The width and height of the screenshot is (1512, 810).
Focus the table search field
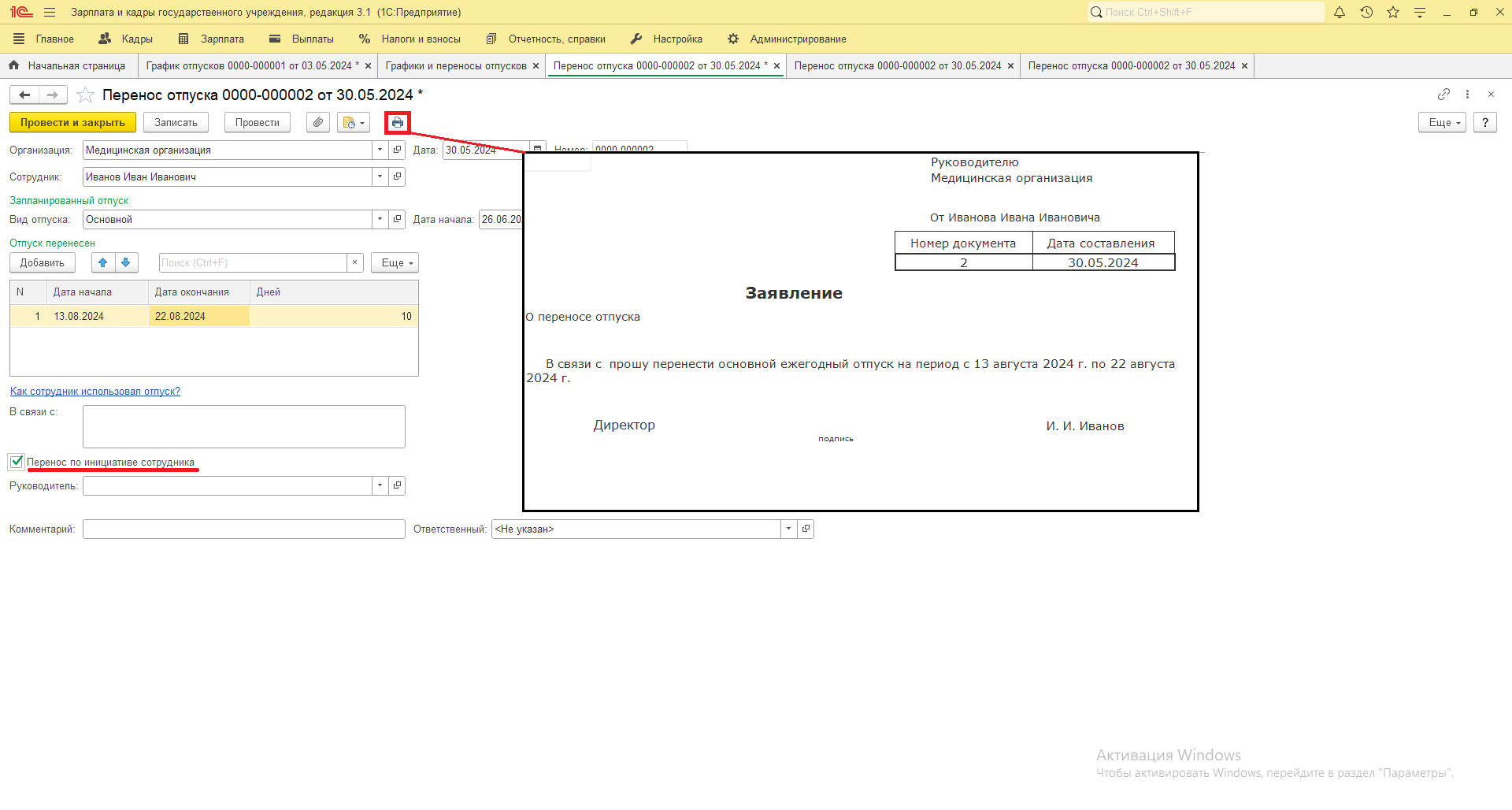pos(254,263)
